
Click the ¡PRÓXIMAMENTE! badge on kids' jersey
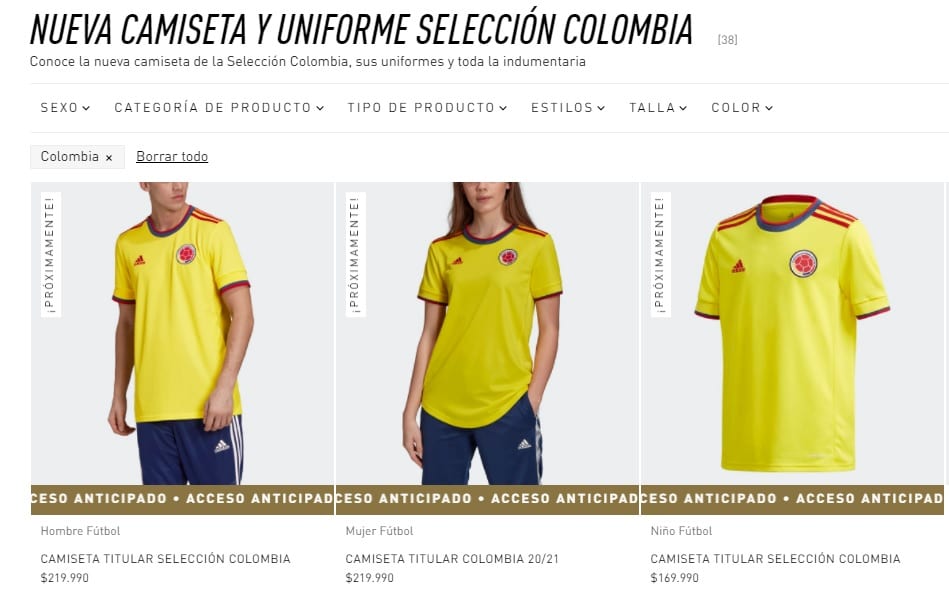[x=660, y=255]
